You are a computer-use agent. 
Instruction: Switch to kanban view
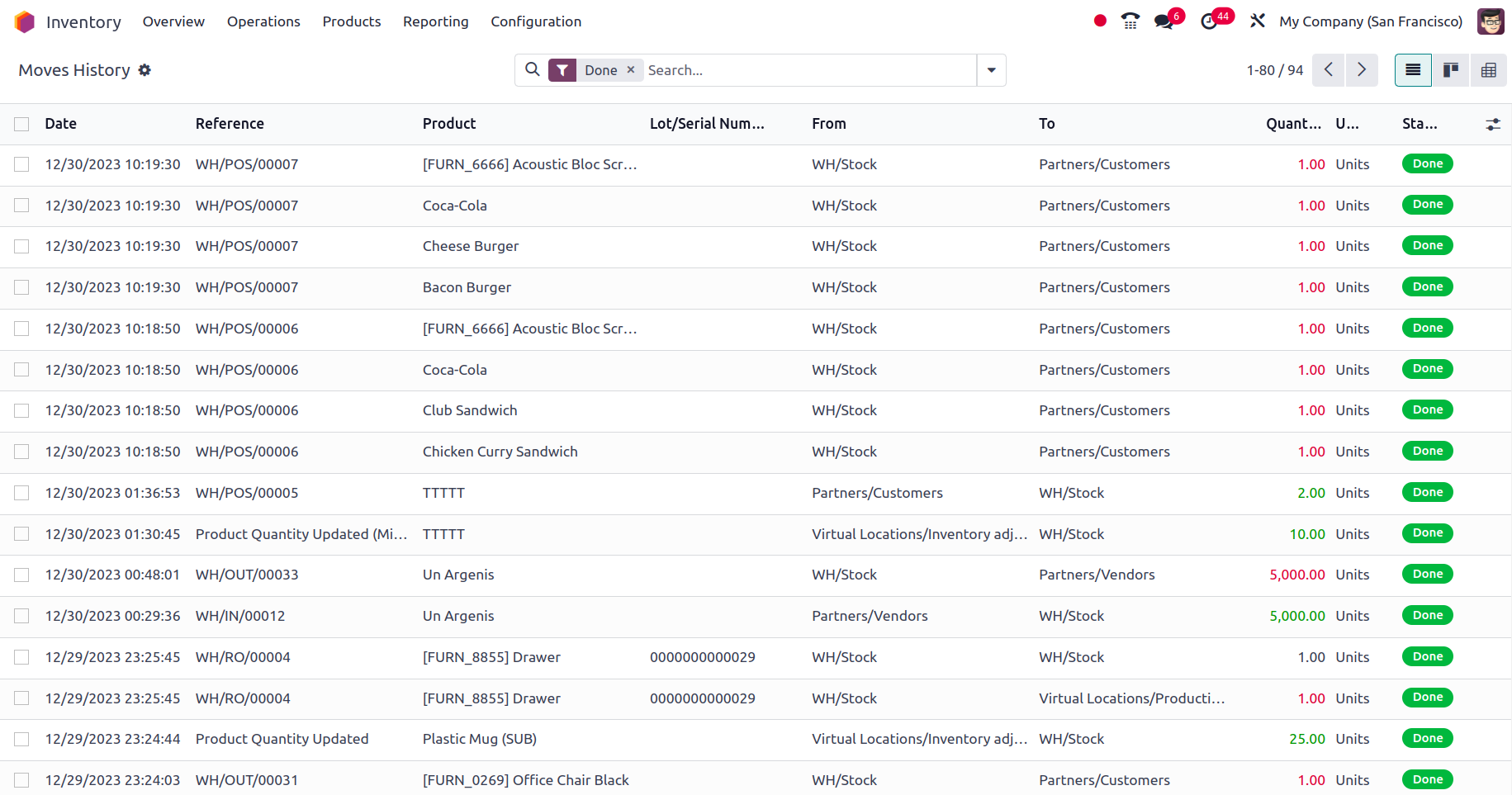pyautogui.click(x=1450, y=70)
